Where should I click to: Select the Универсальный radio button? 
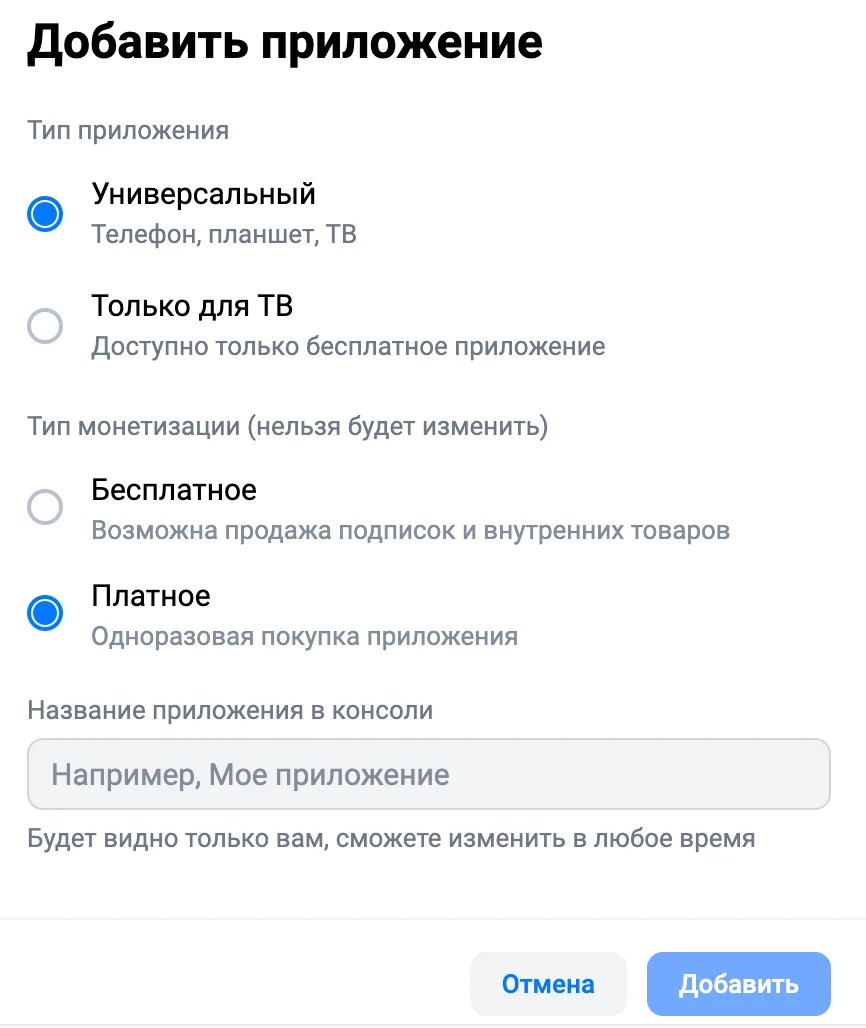tap(45, 214)
